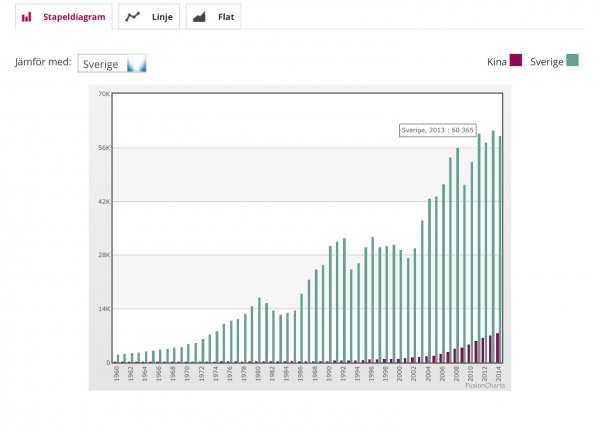Click the area chart icon beside Flat
Image resolution: width=600 pixels, height=432 pixels.
point(200,17)
